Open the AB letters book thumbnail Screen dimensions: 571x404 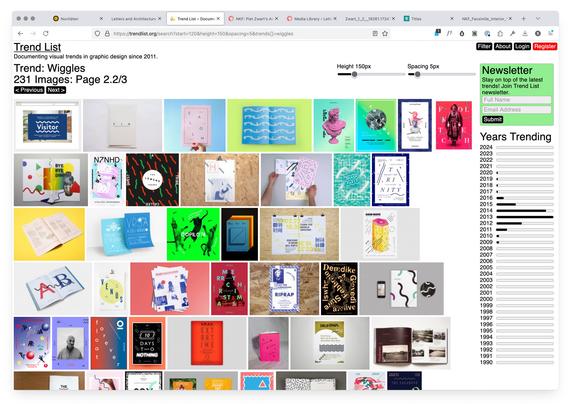pos(52,289)
